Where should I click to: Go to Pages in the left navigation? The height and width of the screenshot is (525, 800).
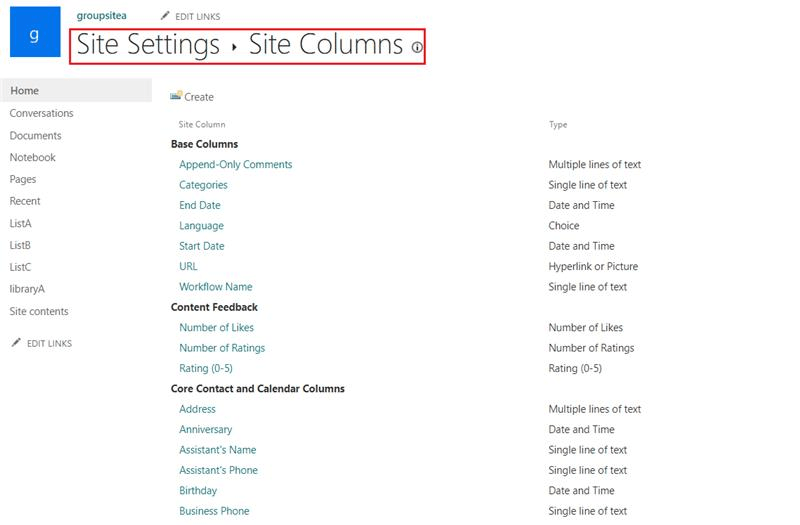pyautogui.click(x=23, y=180)
